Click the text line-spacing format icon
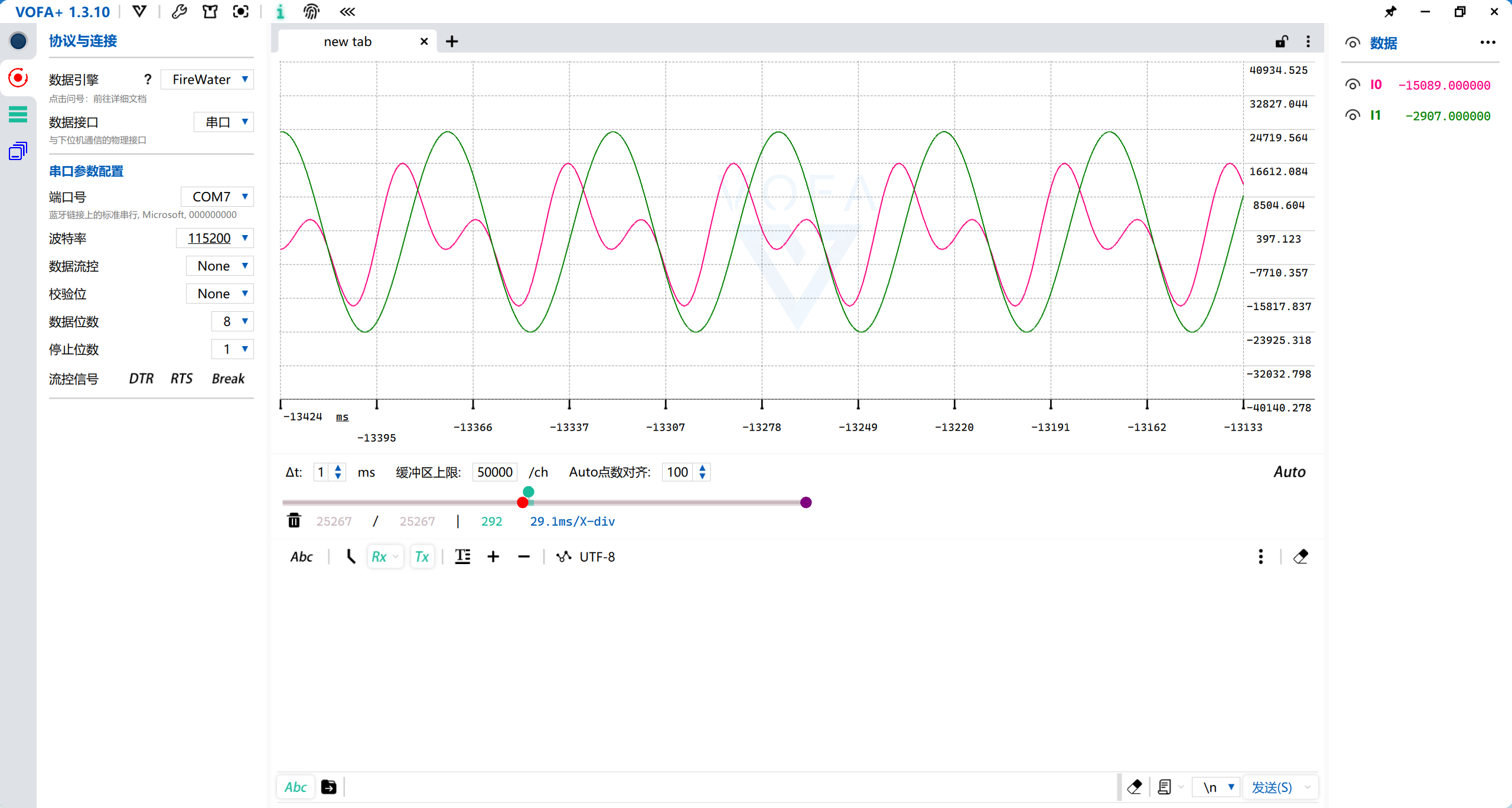1512x808 pixels. pyautogui.click(x=462, y=556)
